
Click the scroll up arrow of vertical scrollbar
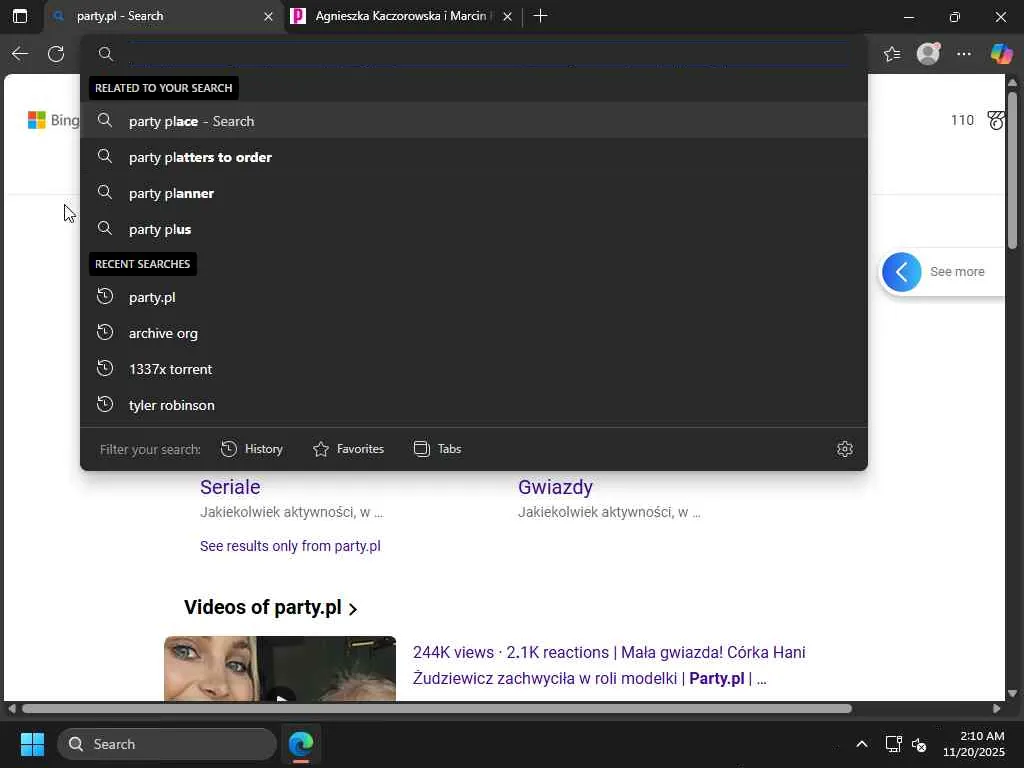point(1012,82)
